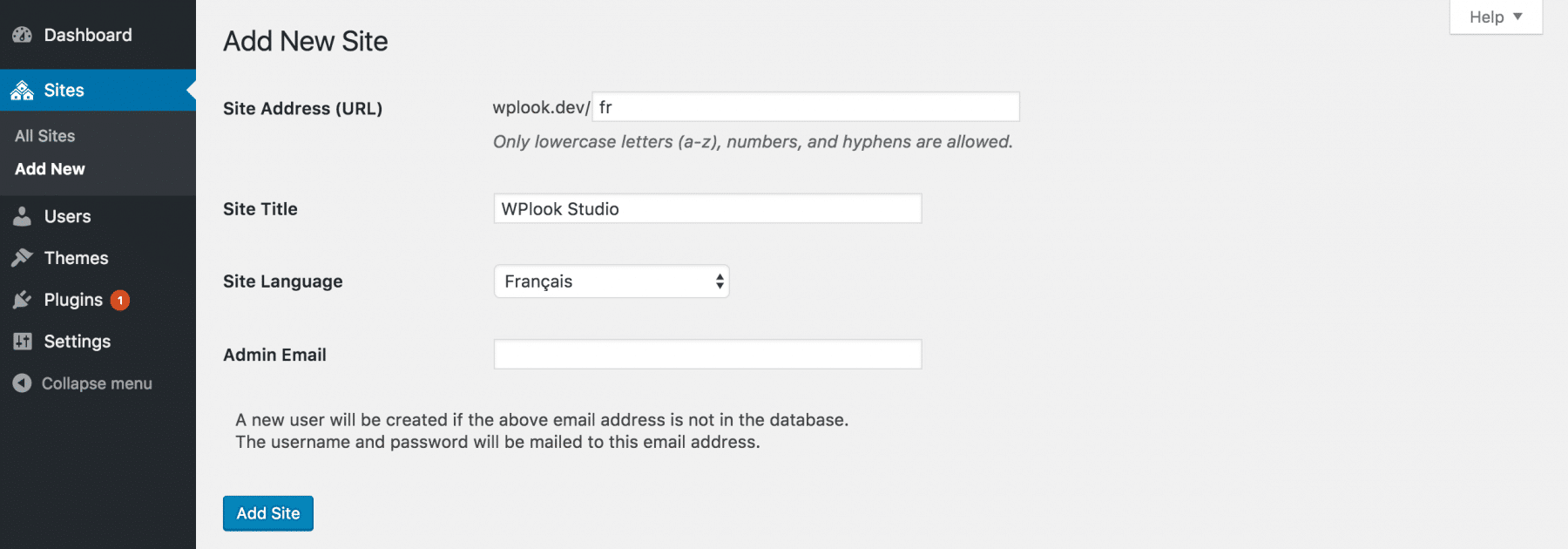
Task: Click the Sites network icon in sidebar
Action: (22, 90)
